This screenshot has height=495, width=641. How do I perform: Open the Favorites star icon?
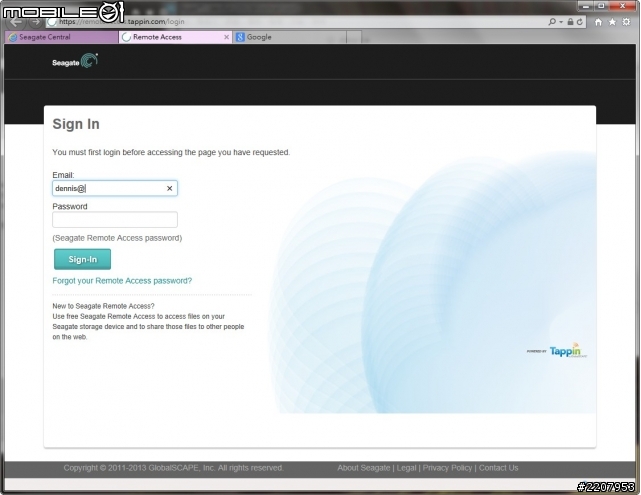click(x=612, y=22)
